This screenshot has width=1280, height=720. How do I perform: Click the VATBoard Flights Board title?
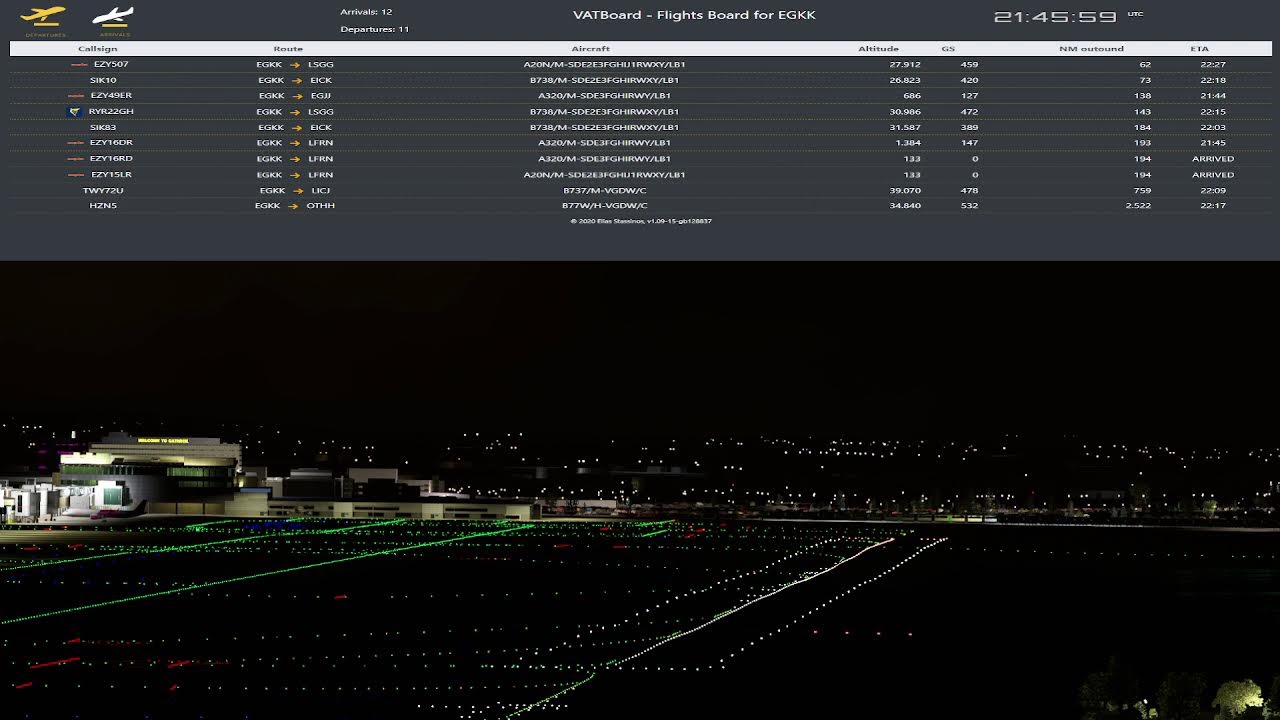694,15
